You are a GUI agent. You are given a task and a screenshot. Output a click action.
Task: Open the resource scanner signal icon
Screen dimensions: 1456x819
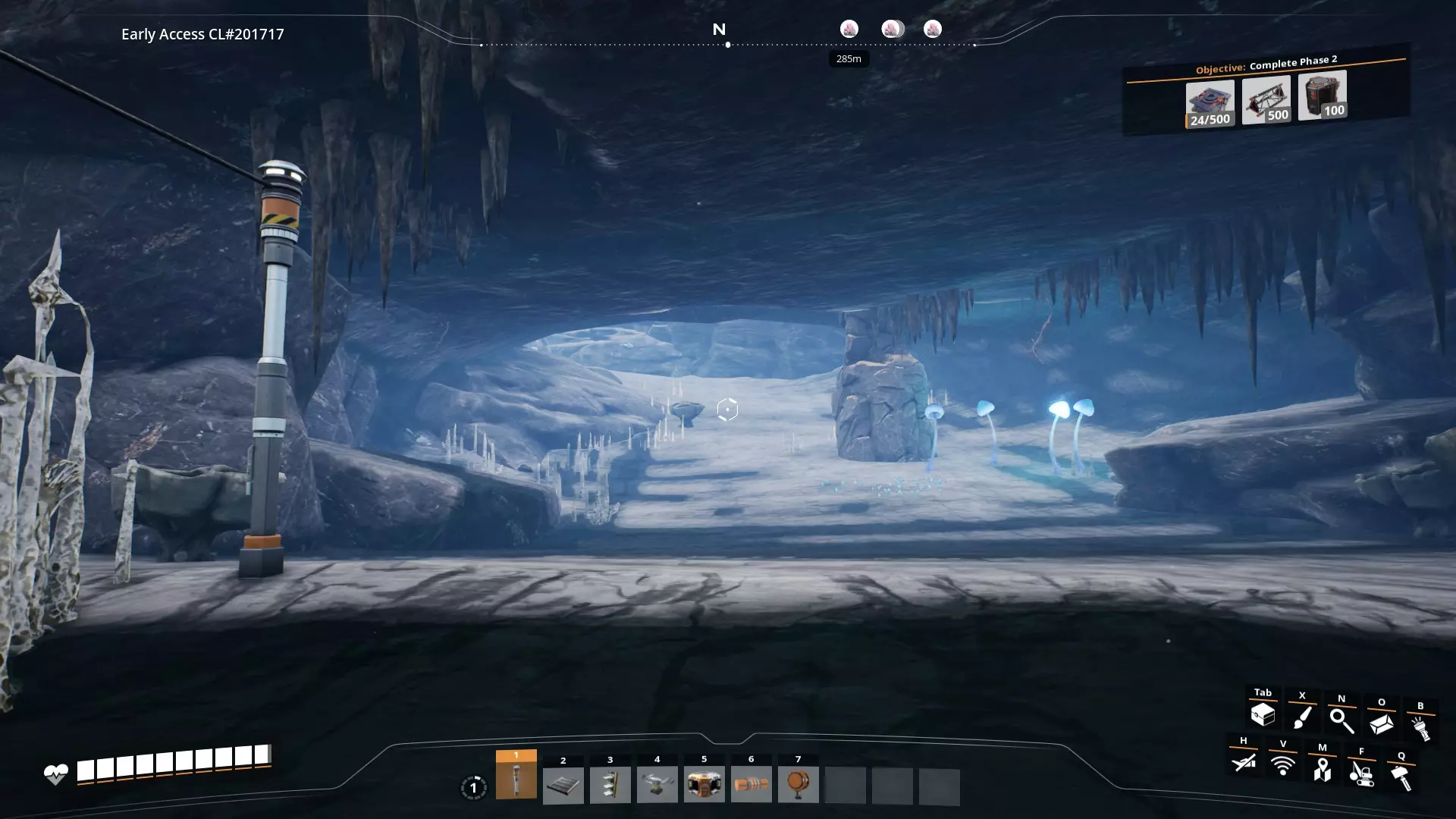tap(1283, 765)
